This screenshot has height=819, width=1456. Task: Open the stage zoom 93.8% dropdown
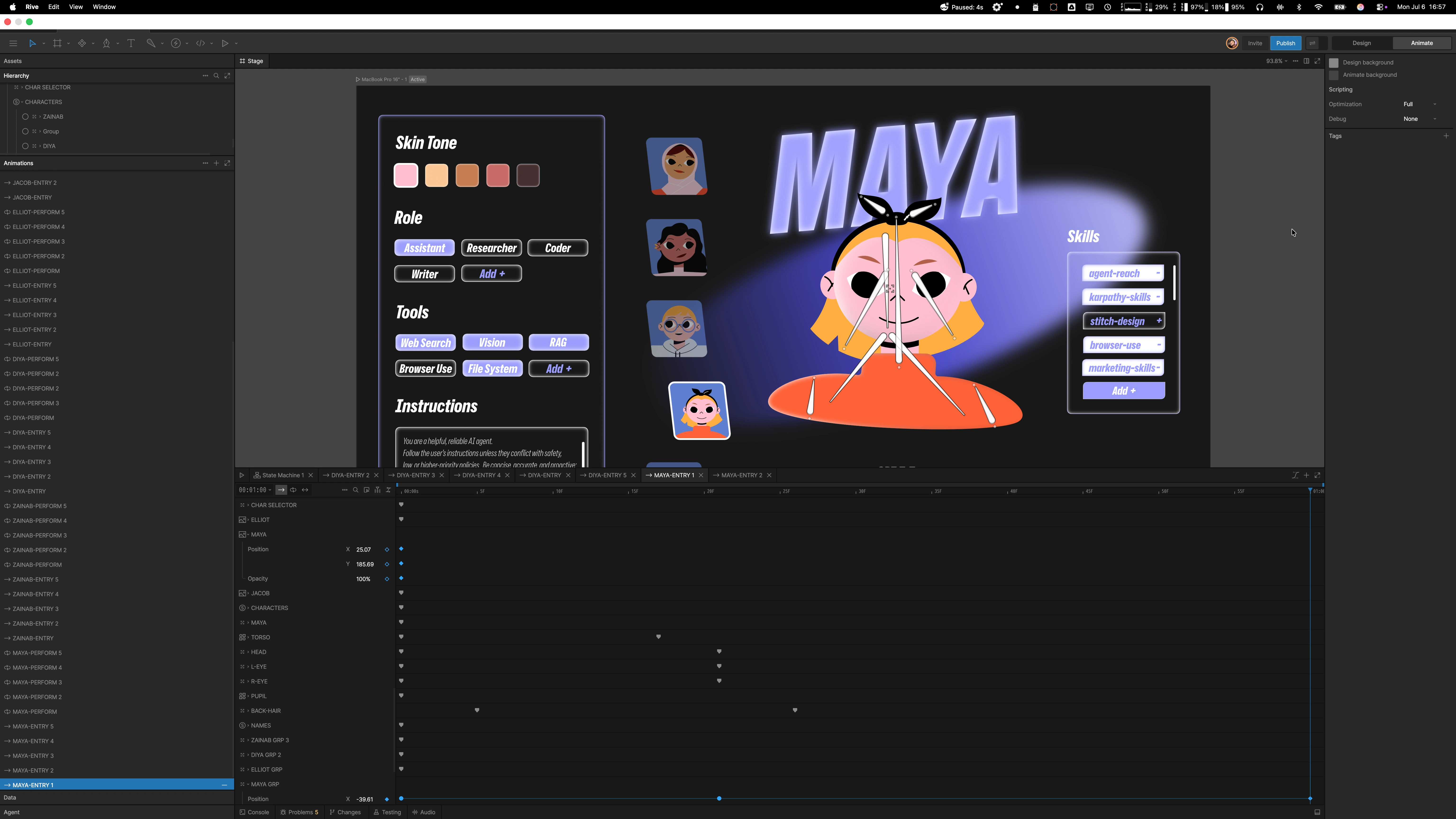coord(1276,61)
